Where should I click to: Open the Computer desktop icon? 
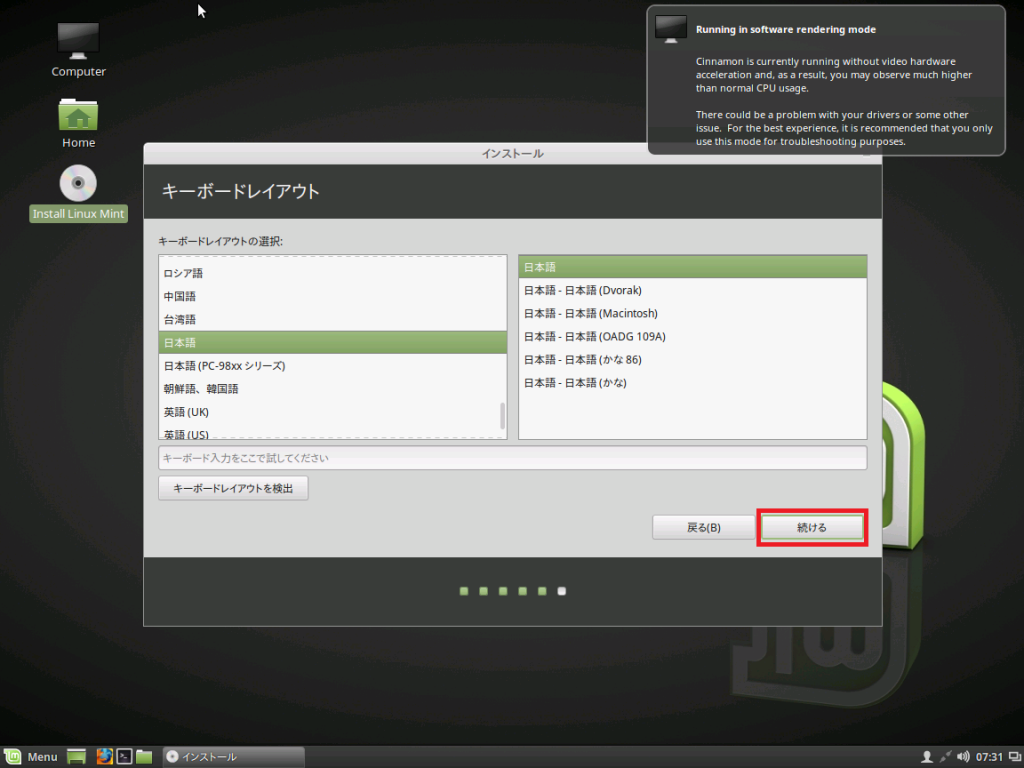[77, 40]
